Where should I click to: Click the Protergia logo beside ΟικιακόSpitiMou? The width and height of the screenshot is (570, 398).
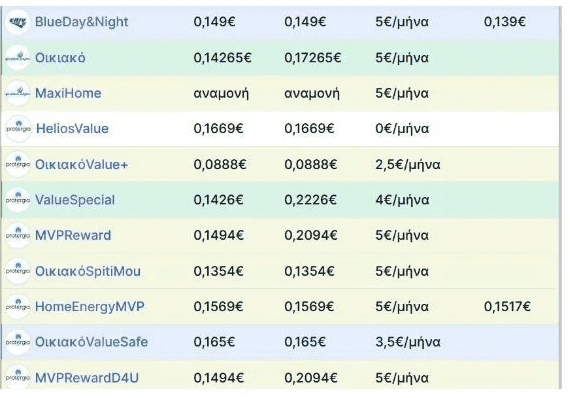[x=17, y=271]
